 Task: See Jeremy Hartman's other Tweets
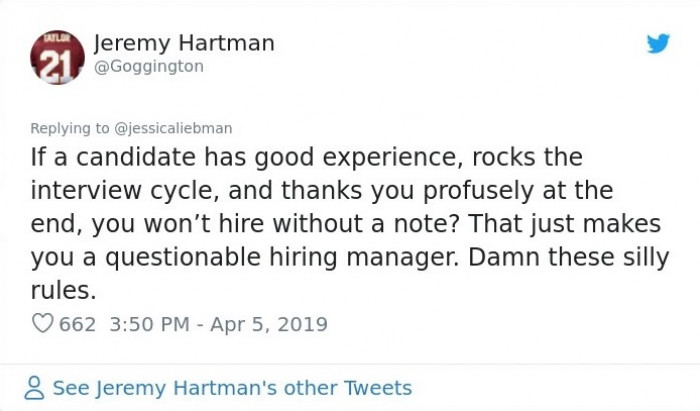click(x=232, y=388)
